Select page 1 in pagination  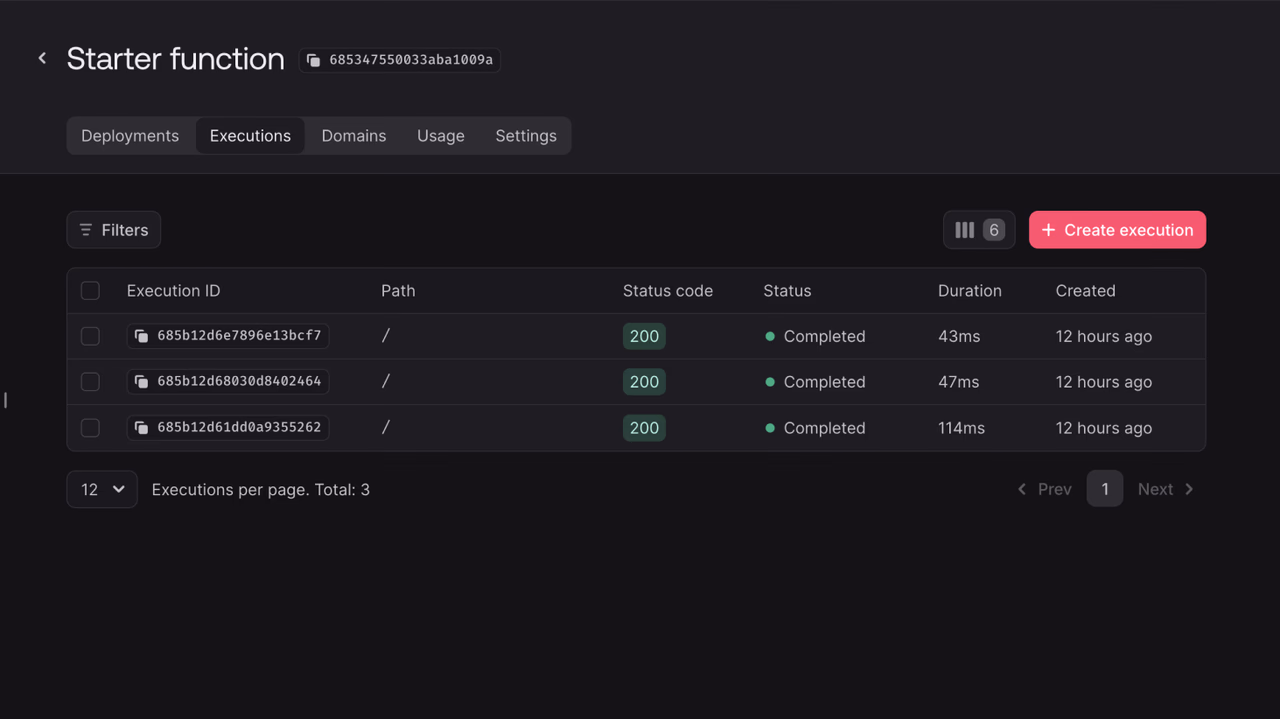[1105, 489]
